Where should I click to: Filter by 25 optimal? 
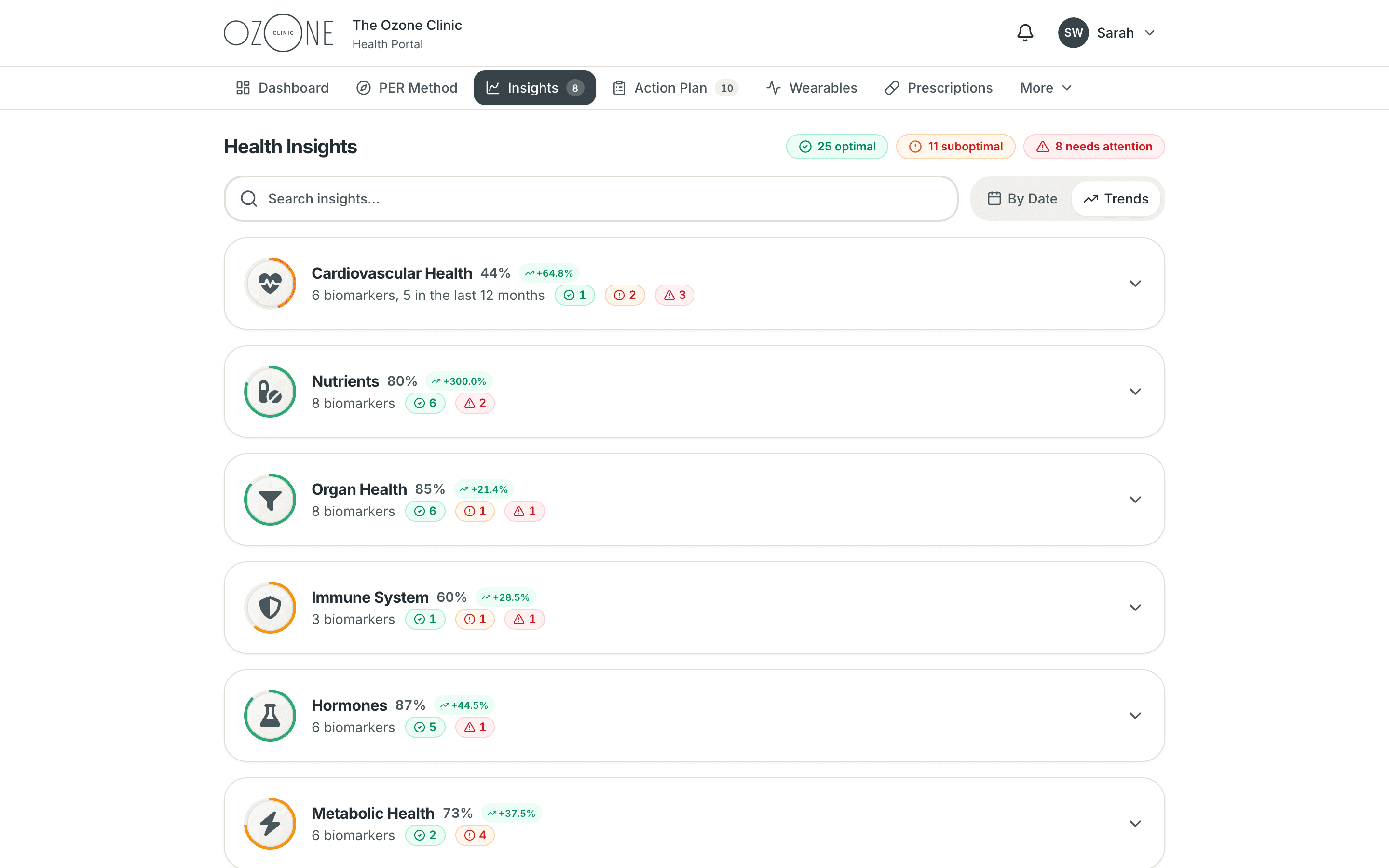(837, 147)
